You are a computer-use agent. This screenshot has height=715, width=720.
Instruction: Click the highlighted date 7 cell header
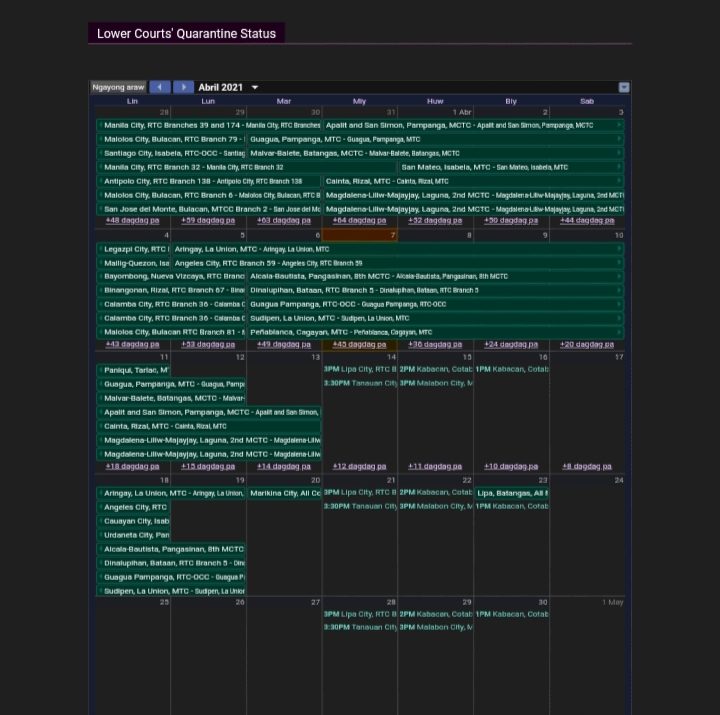(x=359, y=235)
